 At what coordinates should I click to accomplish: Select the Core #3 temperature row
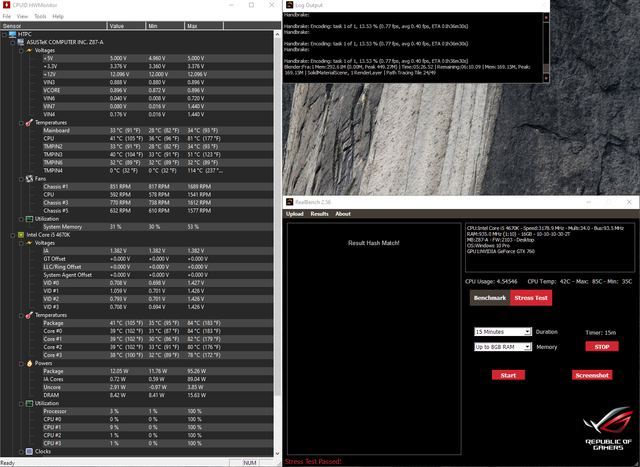[158, 355]
